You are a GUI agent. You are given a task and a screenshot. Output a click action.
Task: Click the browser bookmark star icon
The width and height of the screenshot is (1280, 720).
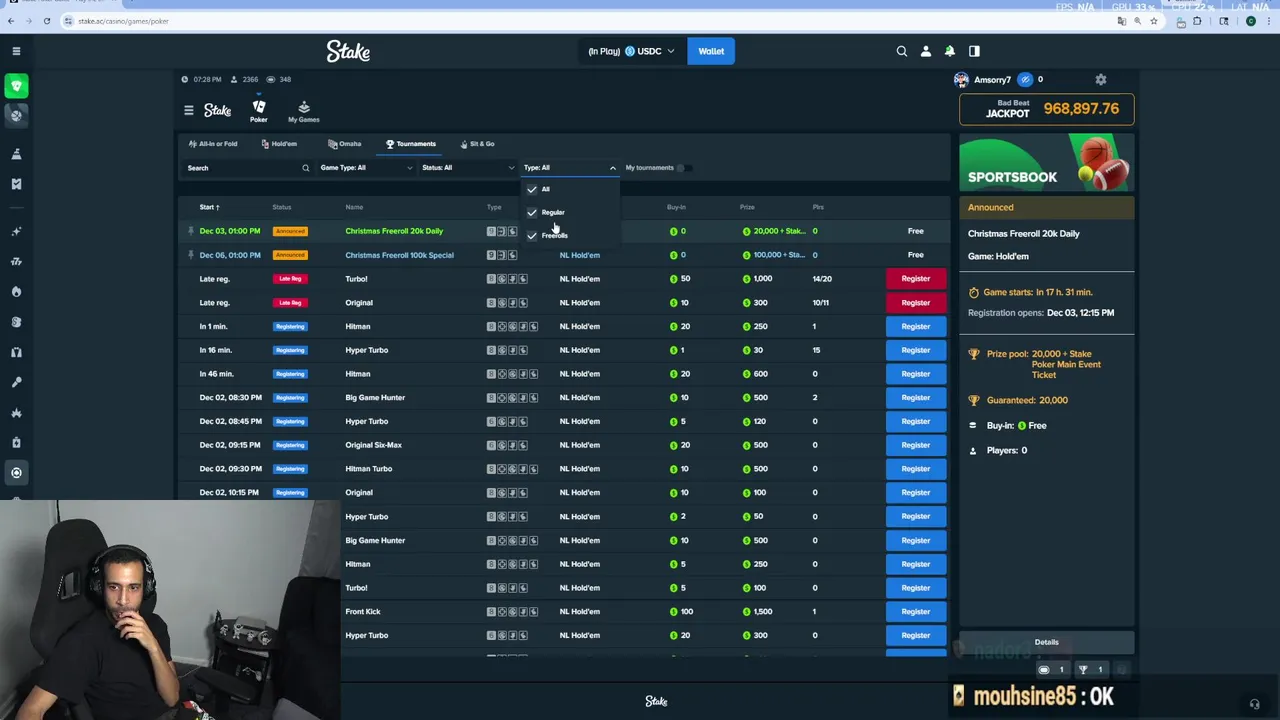(1154, 21)
